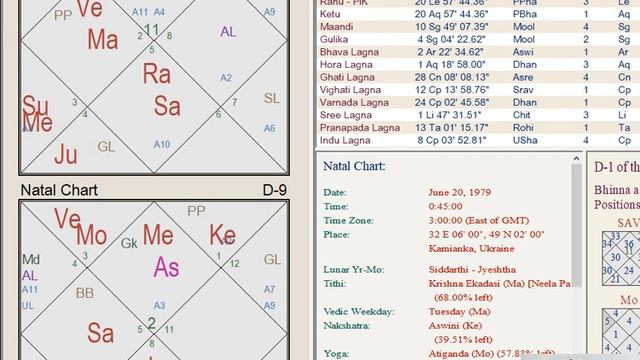Select the Sree Lagna row name
This screenshot has width=640, height=360.
(x=346, y=115)
